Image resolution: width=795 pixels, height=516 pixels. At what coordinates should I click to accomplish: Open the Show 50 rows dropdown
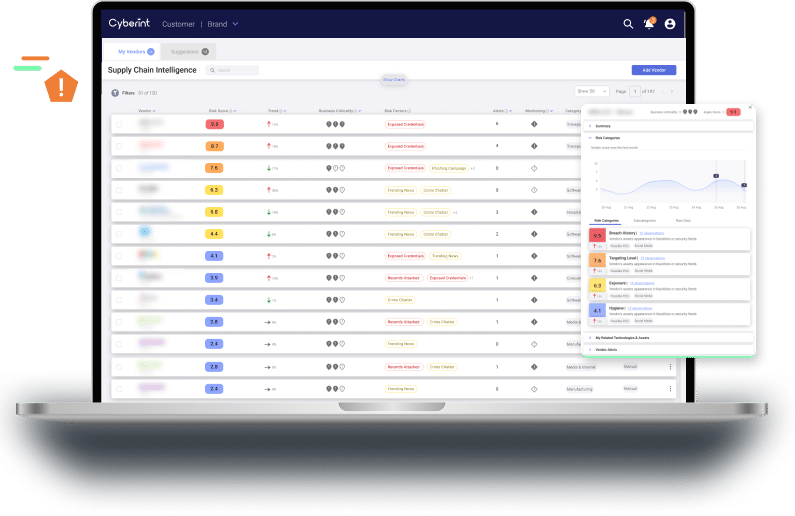pyautogui.click(x=592, y=91)
